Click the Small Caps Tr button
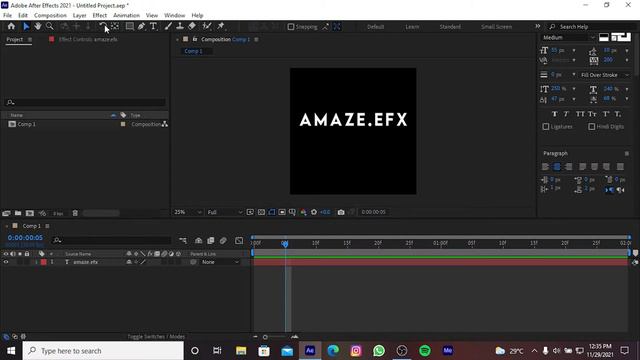The width and height of the screenshot is (640, 360). [592, 114]
